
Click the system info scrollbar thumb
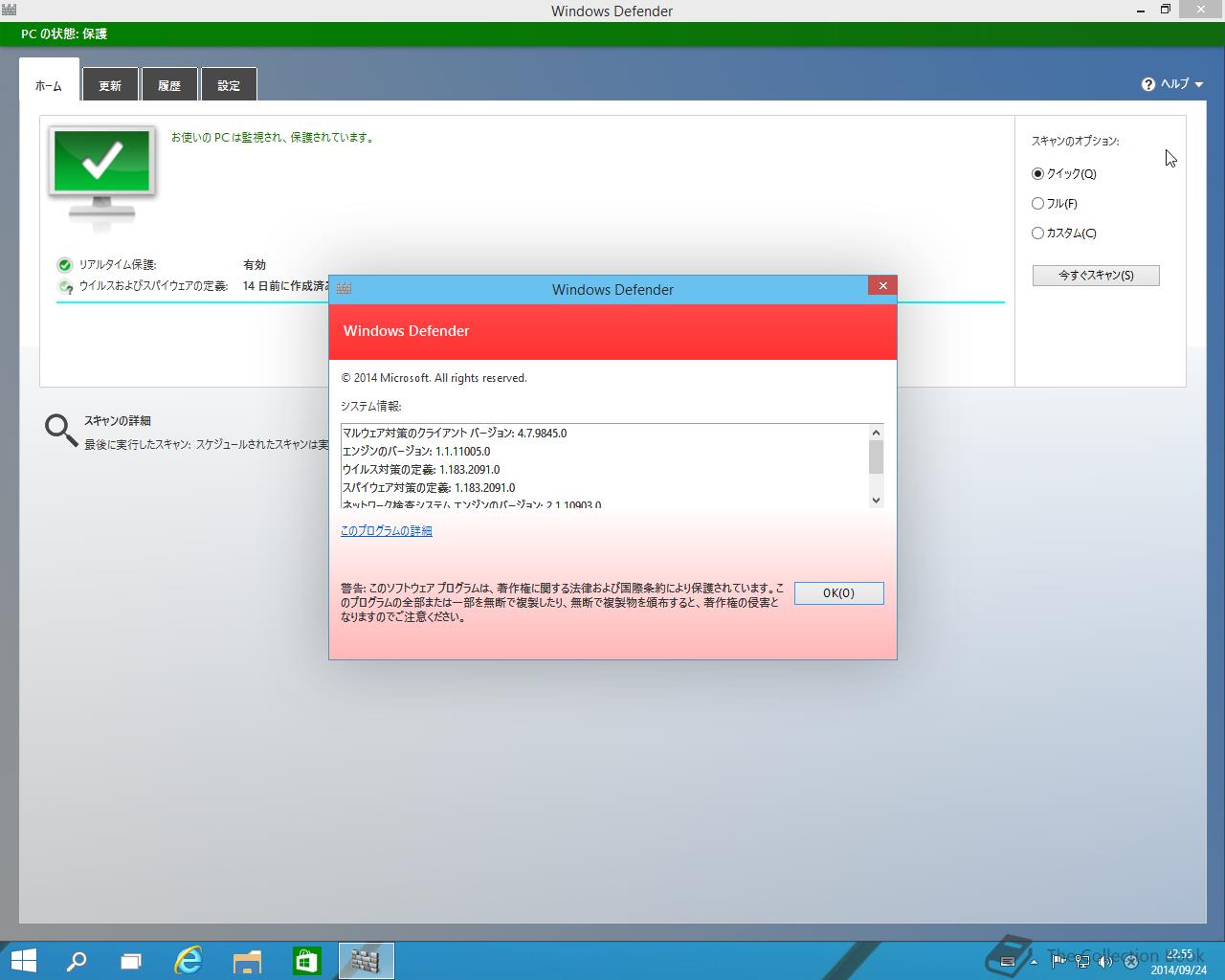pos(876,457)
